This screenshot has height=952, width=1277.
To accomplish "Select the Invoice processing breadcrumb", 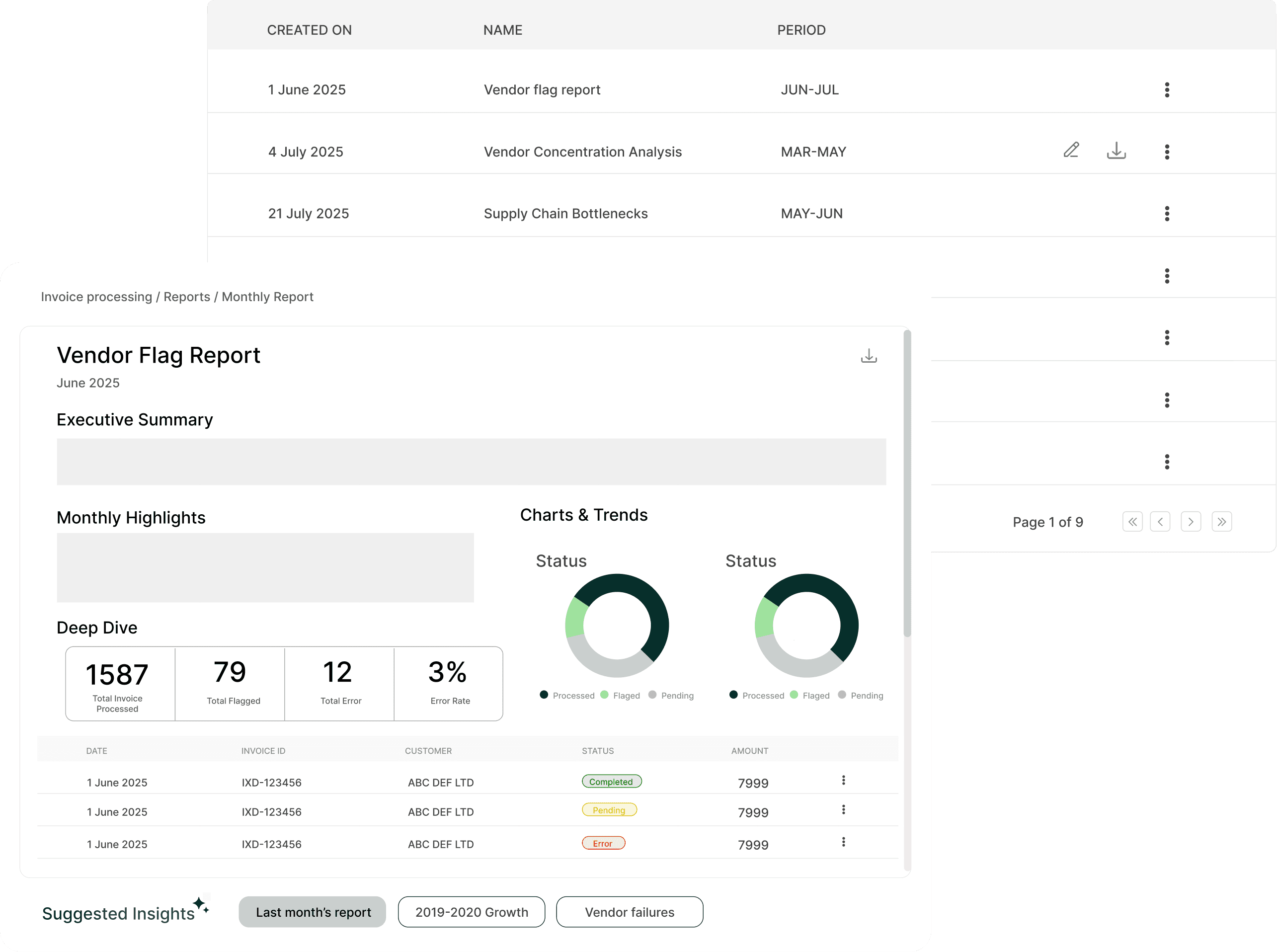I will coord(96,297).
